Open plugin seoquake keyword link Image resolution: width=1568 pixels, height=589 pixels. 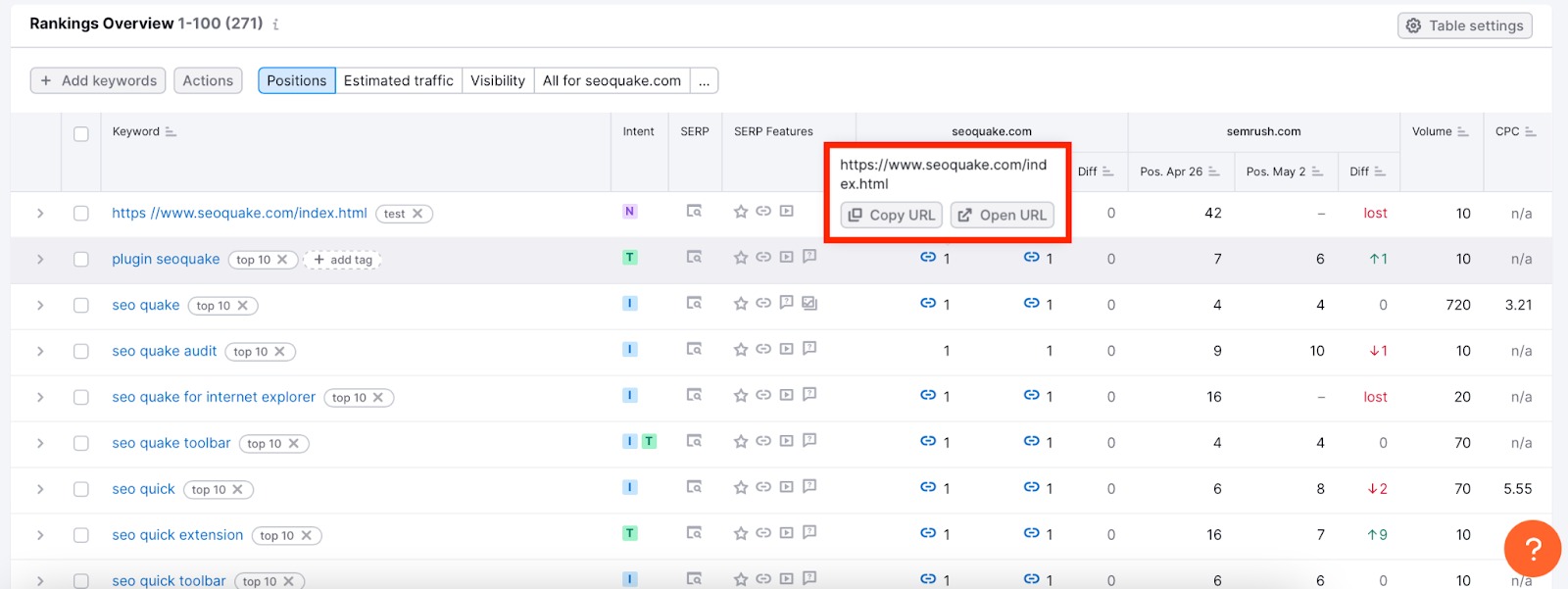pyautogui.click(x=166, y=260)
